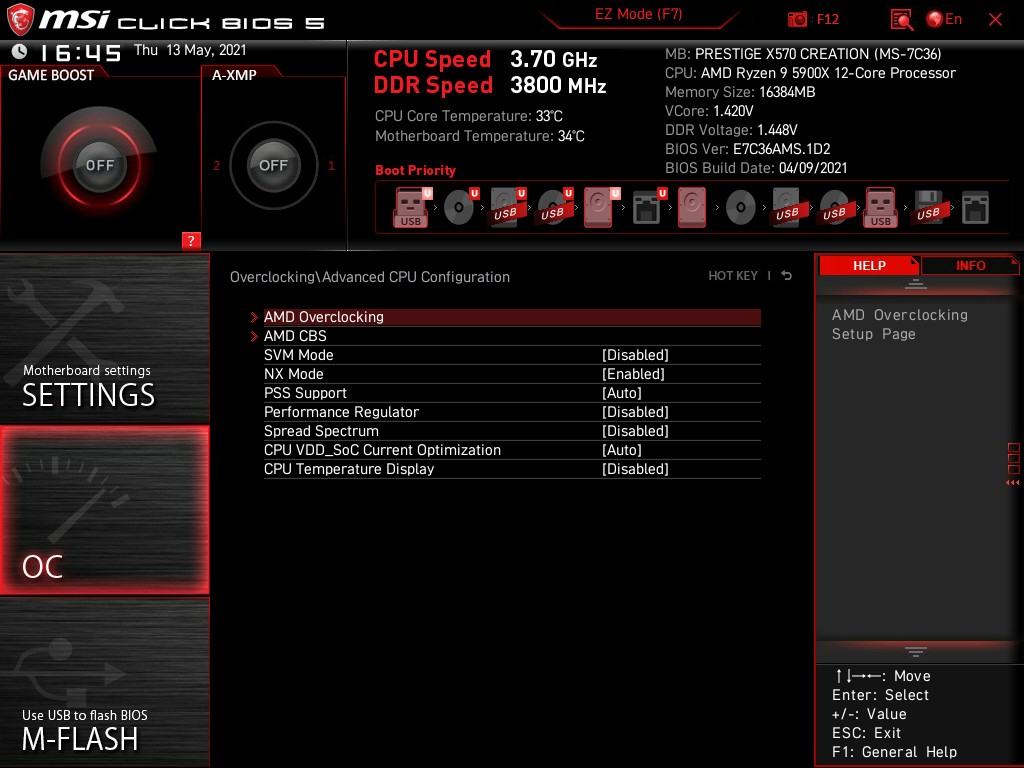Image resolution: width=1024 pixels, height=768 pixels.
Task: Open the BIOS search magnifier icon
Action: pyautogui.click(x=902, y=20)
